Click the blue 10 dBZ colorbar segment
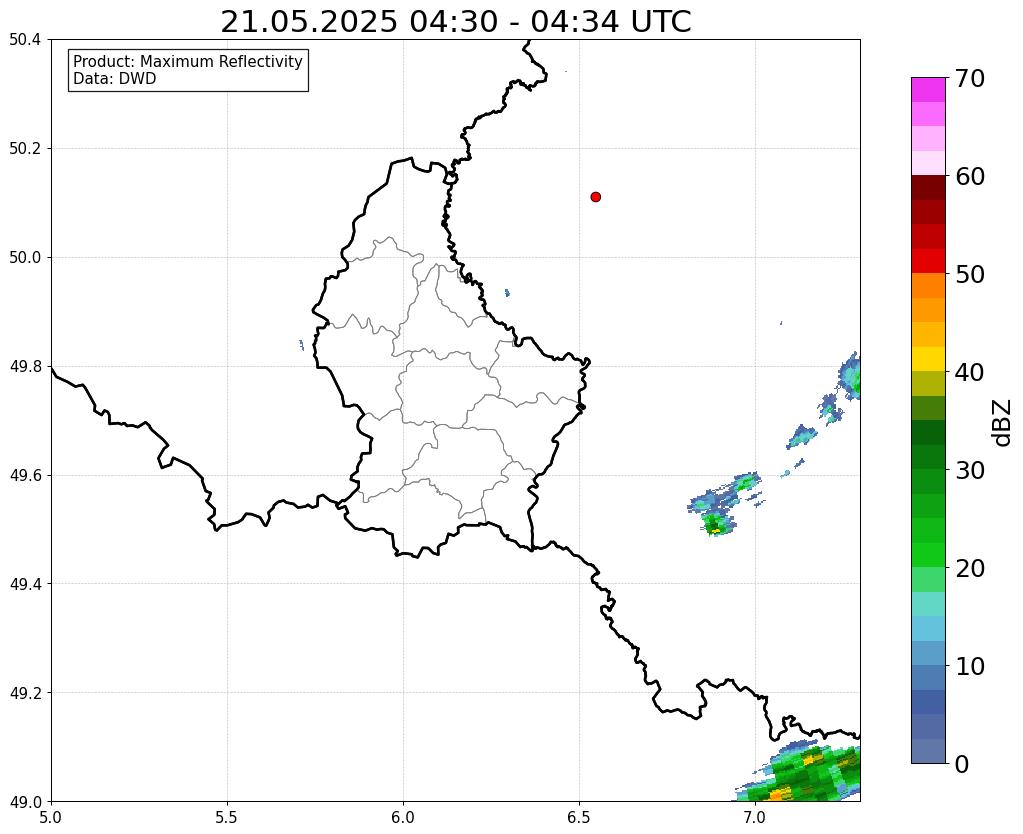This screenshot has width=1023, height=834. click(928, 677)
